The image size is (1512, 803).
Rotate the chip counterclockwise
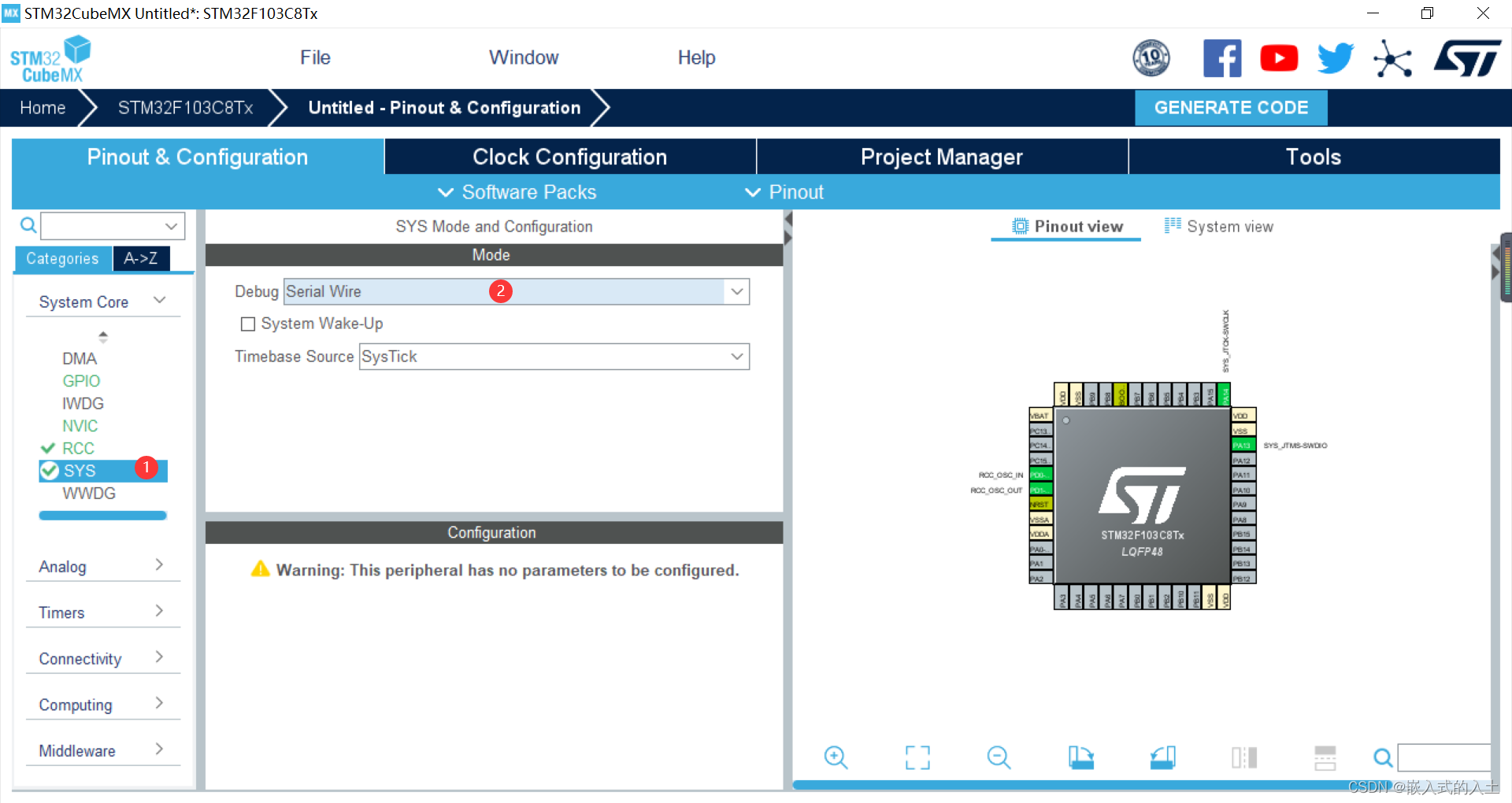click(1162, 757)
